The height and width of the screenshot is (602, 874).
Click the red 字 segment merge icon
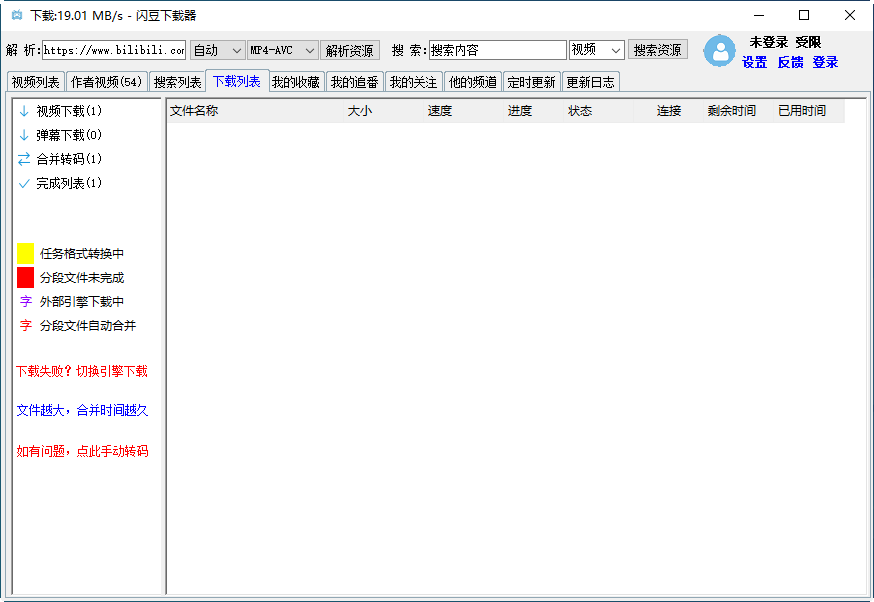point(24,325)
